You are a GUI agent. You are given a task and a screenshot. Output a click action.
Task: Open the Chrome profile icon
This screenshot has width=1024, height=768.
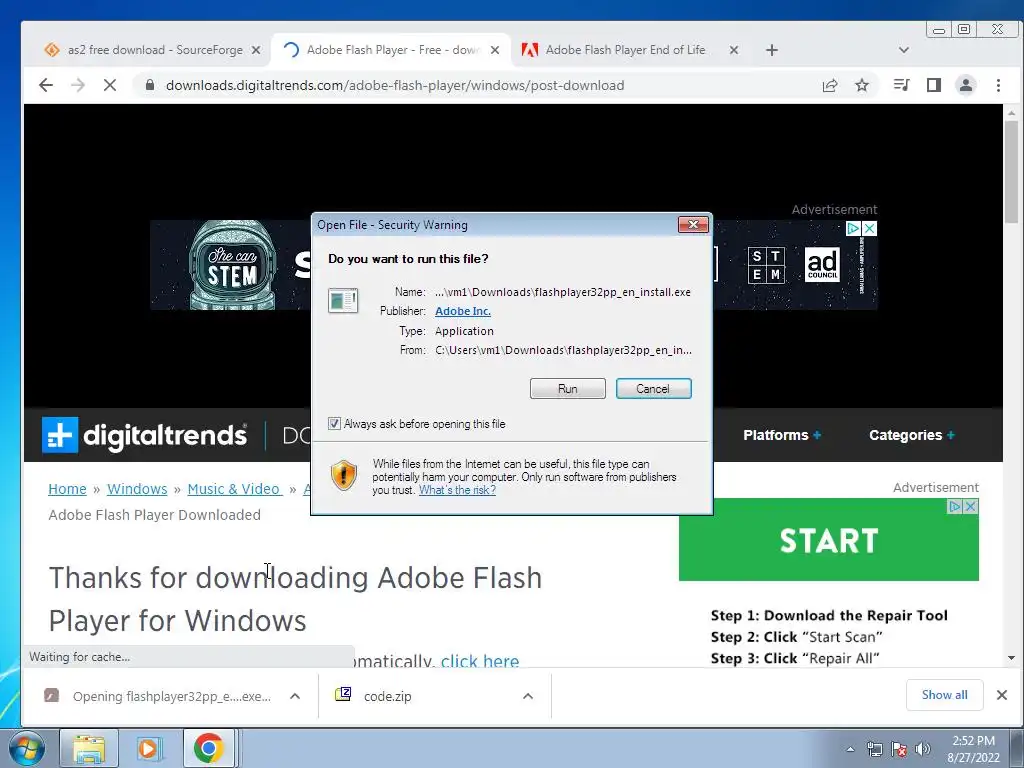tap(966, 85)
